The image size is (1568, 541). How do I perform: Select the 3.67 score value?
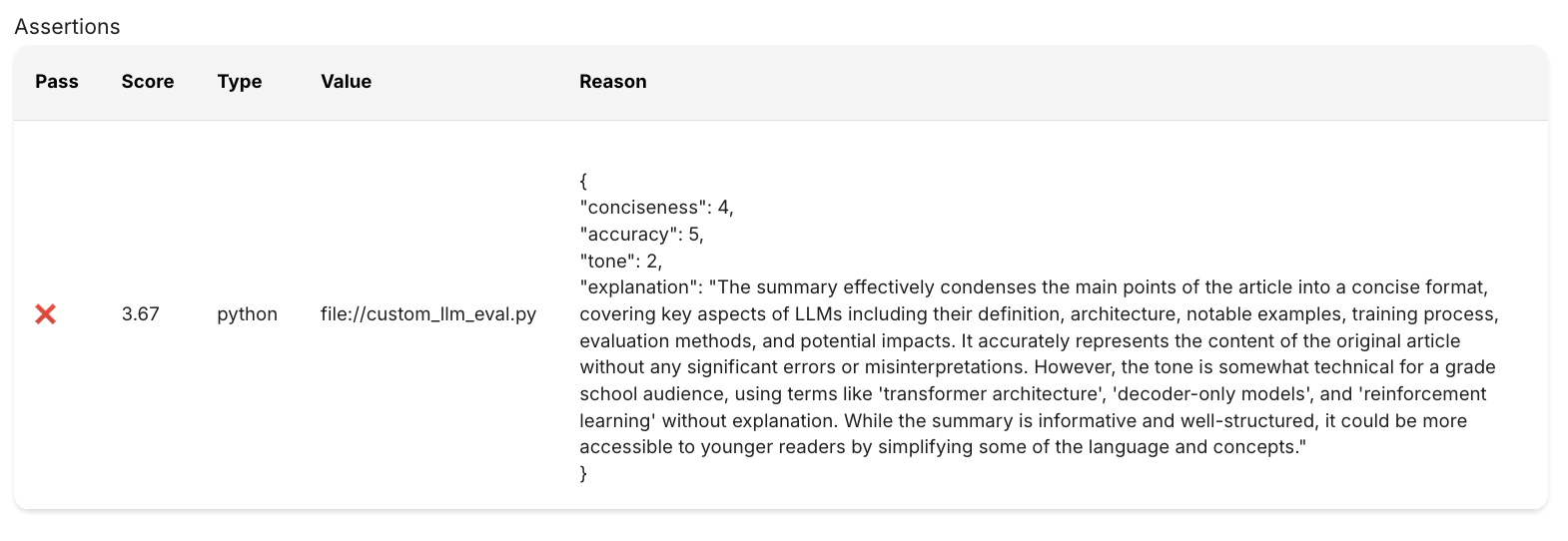click(x=141, y=314)
